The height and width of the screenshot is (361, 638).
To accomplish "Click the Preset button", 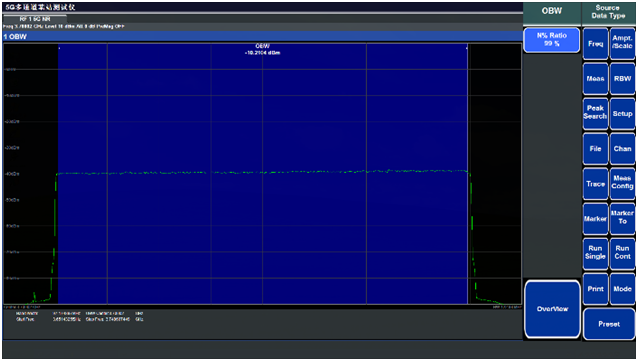I will tap(609, 324).
